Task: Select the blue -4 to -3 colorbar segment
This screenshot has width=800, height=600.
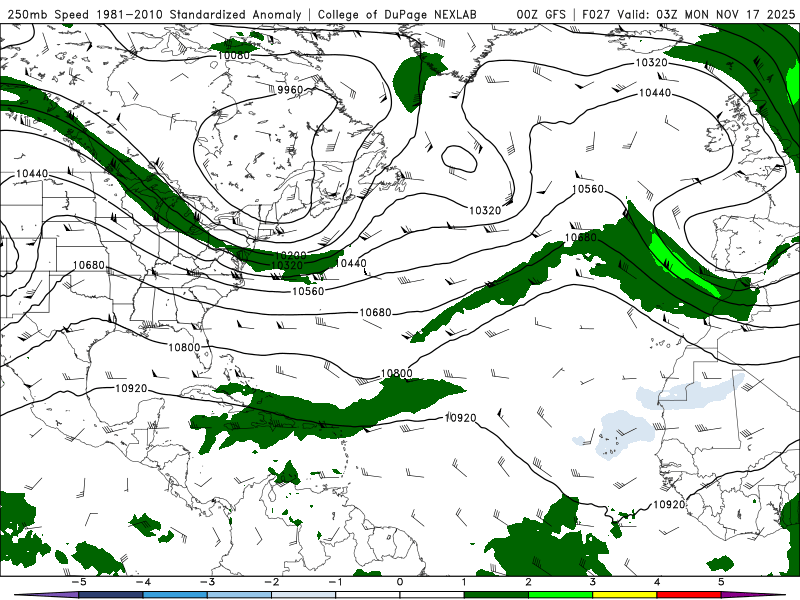Action: pyautogui.click(x=175, y=595)
